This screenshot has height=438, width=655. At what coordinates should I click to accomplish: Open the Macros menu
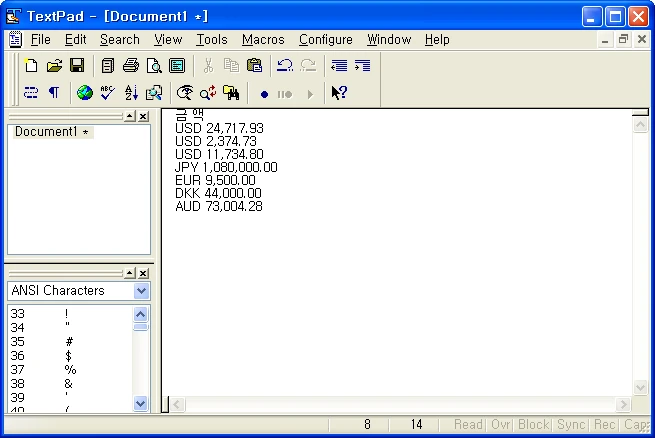(x=263, y=40)
